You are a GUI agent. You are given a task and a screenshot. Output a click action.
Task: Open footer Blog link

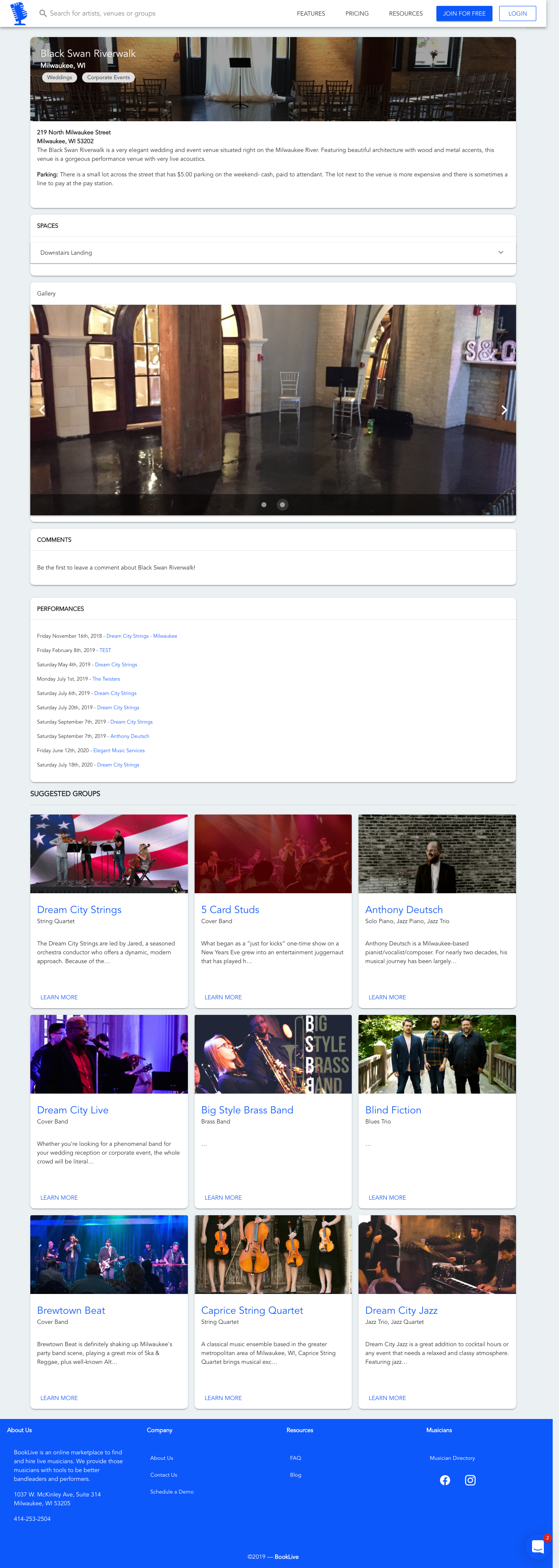point(295,1475)
